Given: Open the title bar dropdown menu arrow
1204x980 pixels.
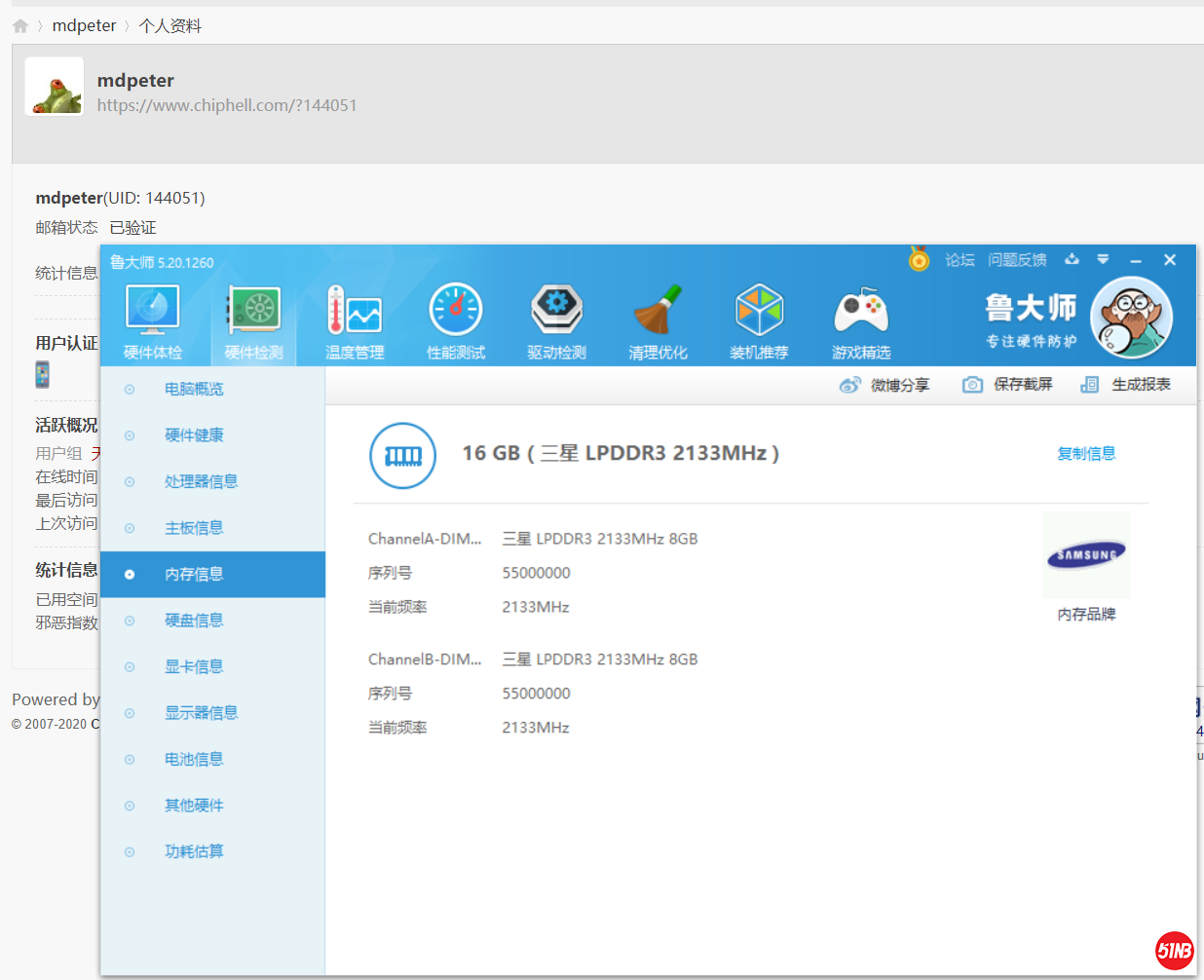Looking at the screenshot, I should [x=1103, y=259].
